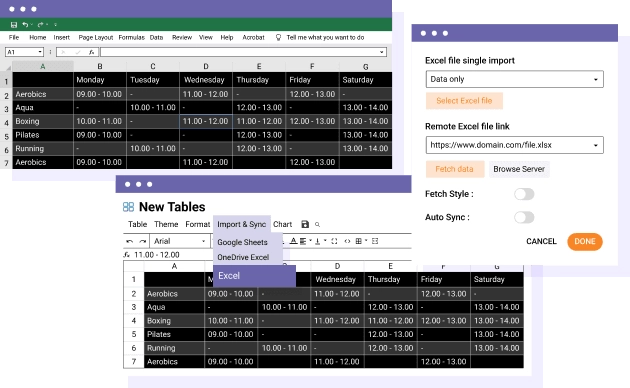Click the horizontal text align icon
Viewport: 630px width, 388px height.
pos(303,241)
